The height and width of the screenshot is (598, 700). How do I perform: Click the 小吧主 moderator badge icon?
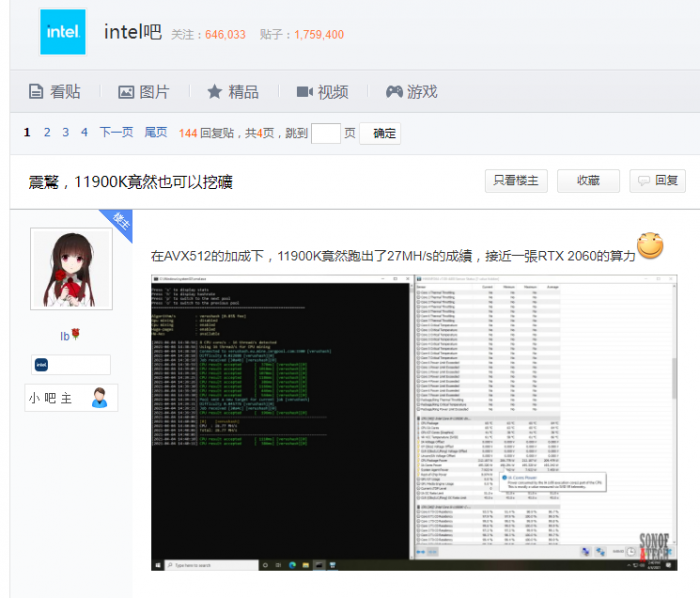pos(99,398)
